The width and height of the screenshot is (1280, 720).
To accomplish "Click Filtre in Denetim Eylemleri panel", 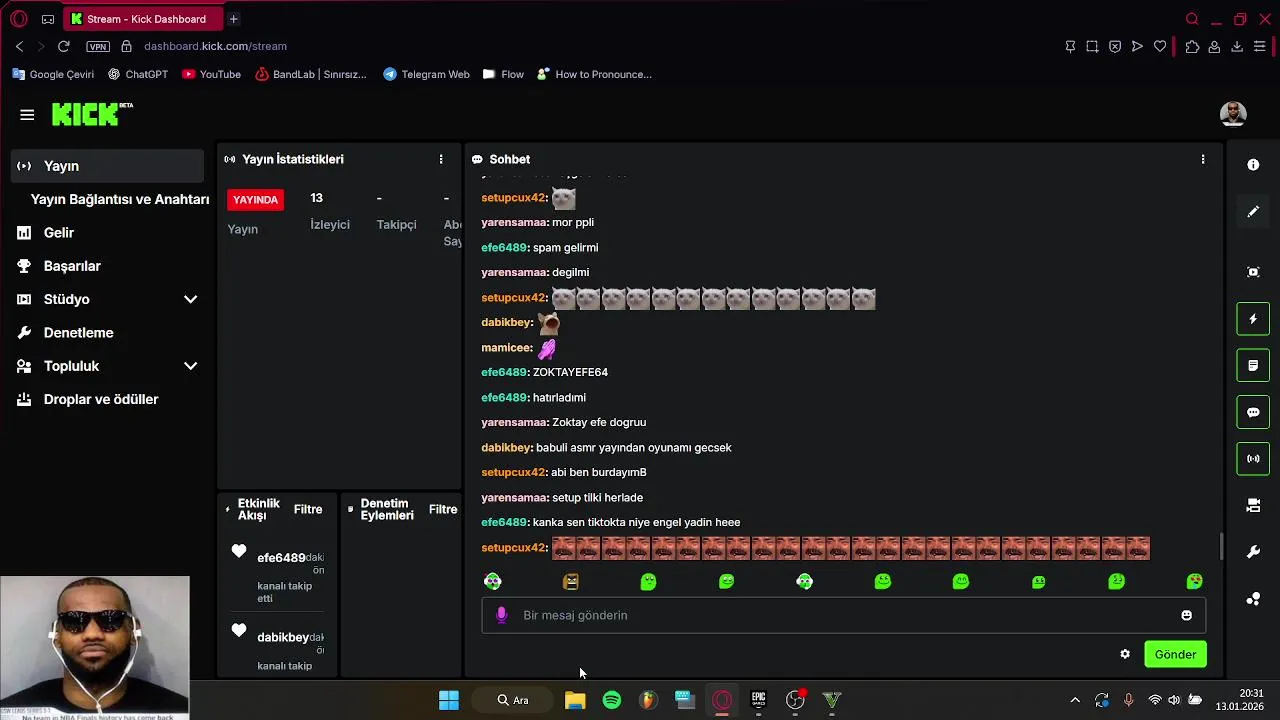I will coord(443,509).
